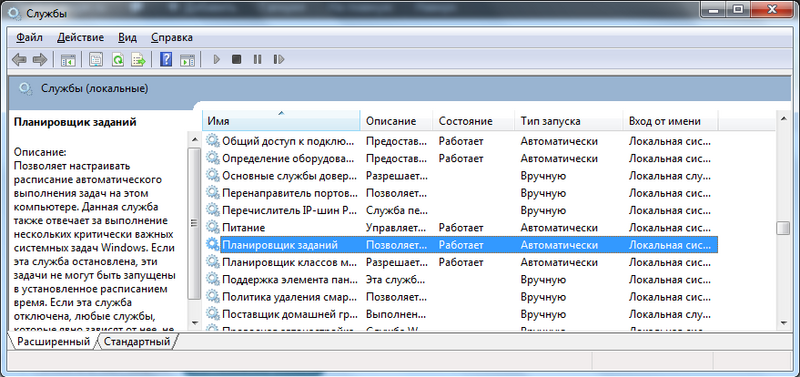Select the Политика удаления смарт-карт service name
Screen dimensions: 800x377
(x=289, y=297)
